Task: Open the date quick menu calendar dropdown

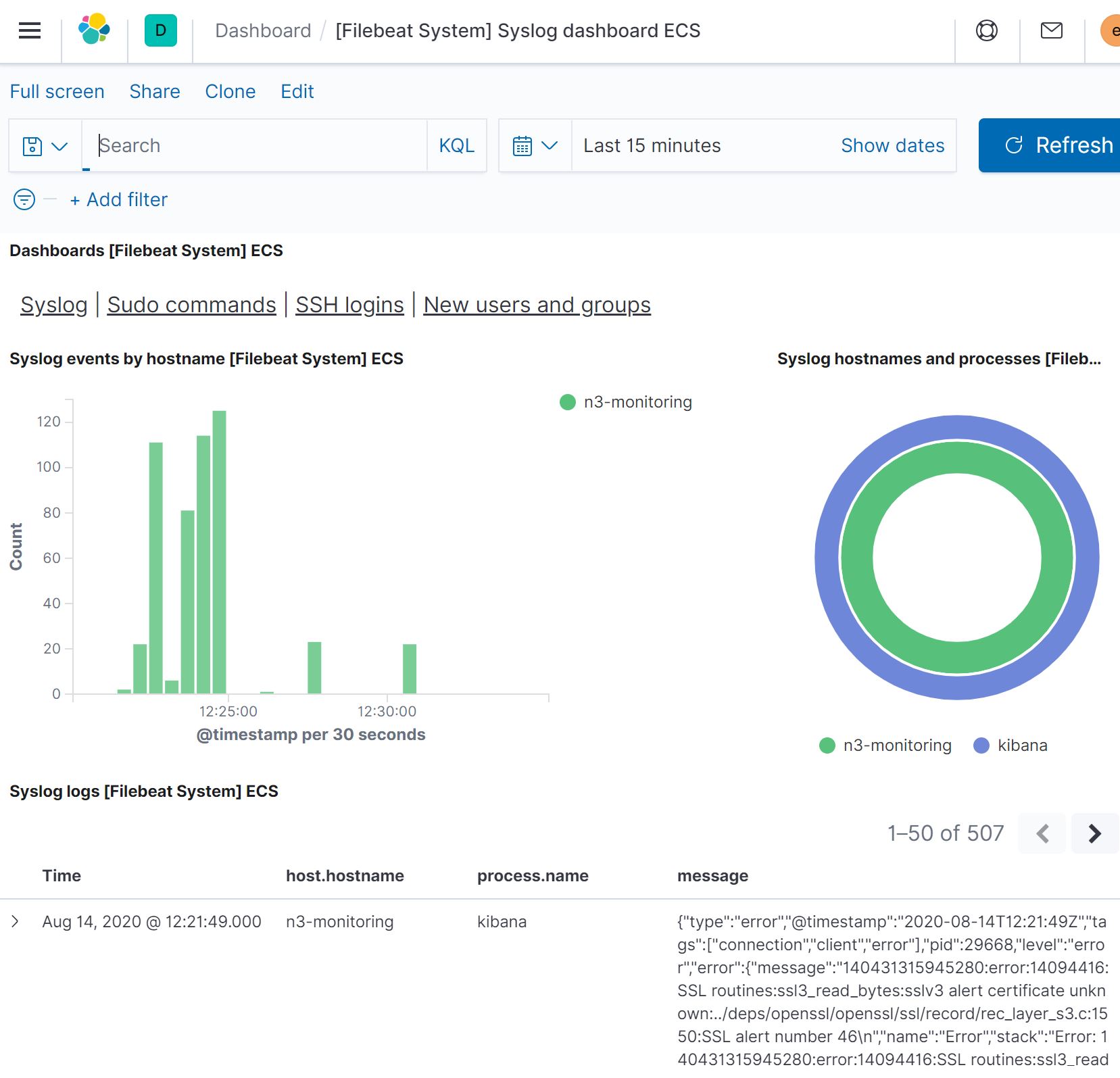Action: coord(535,146)
